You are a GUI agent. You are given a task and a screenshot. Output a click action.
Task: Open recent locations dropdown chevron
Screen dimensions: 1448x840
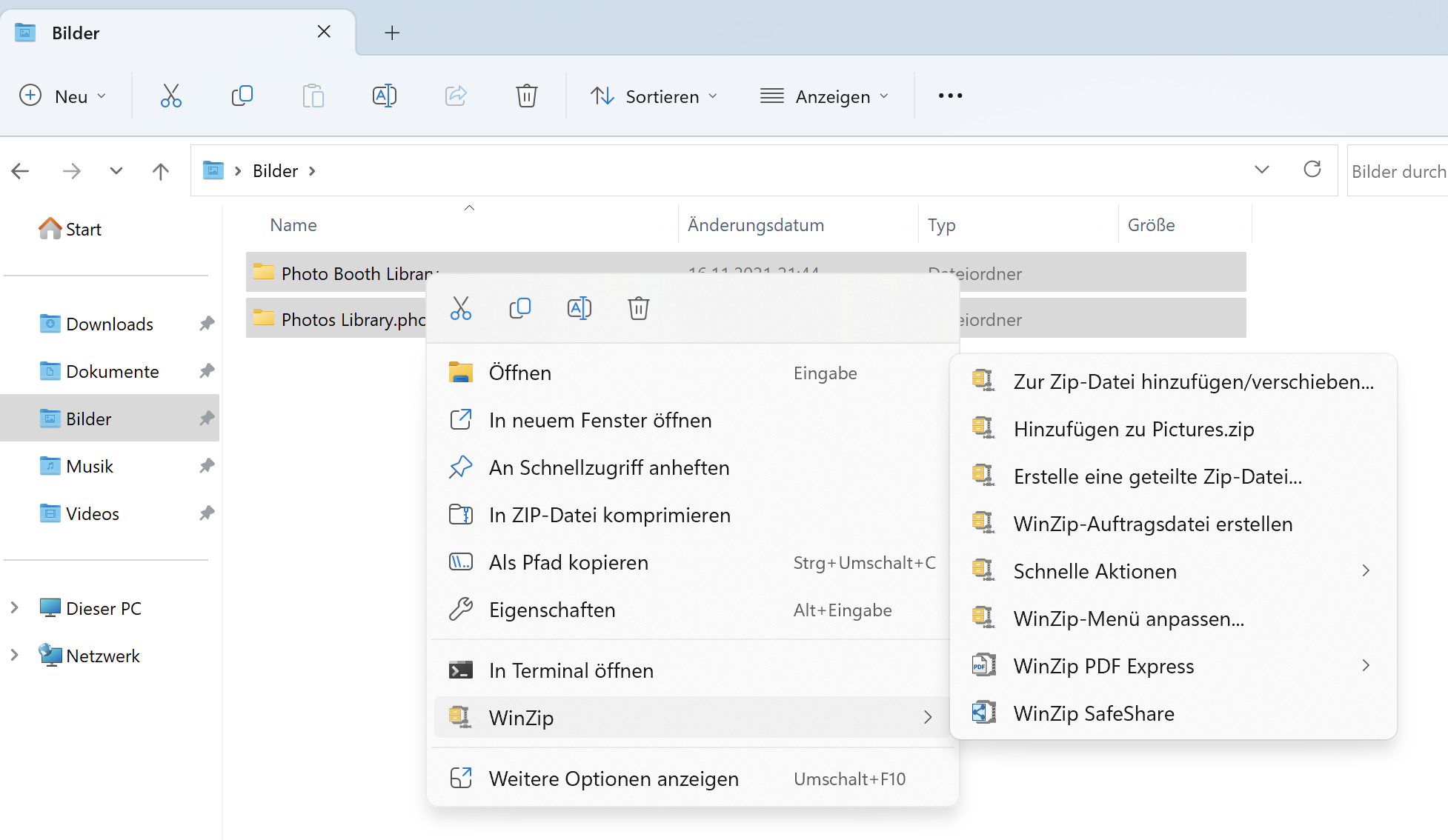click(116, 171)
